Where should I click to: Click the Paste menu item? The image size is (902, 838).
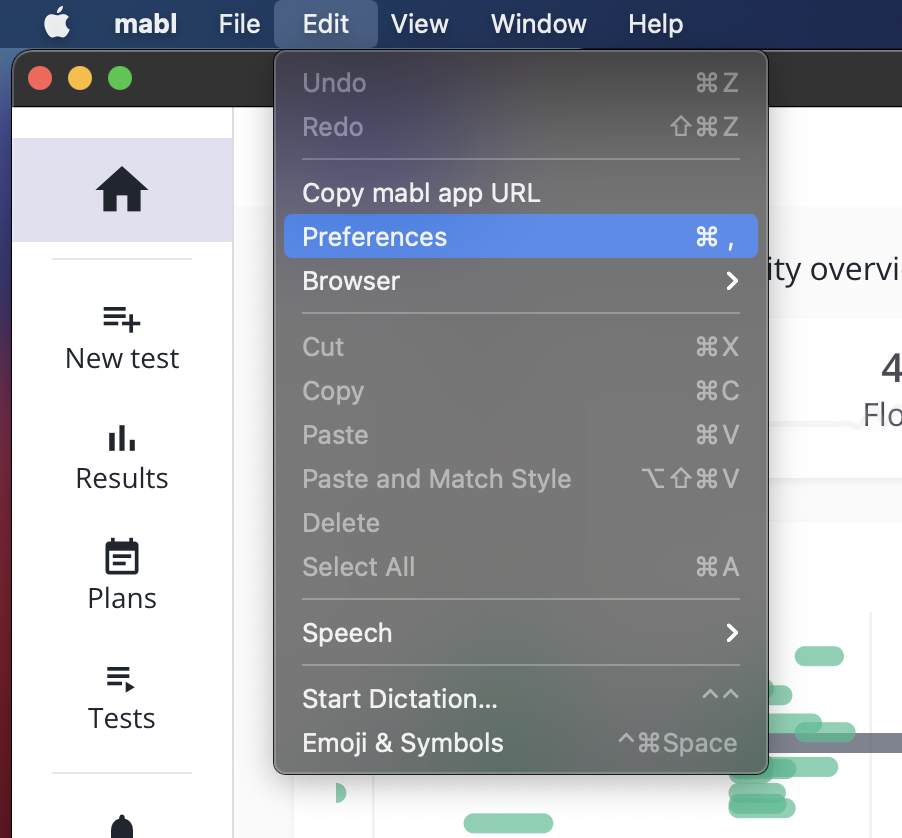[x=521, y=435]
